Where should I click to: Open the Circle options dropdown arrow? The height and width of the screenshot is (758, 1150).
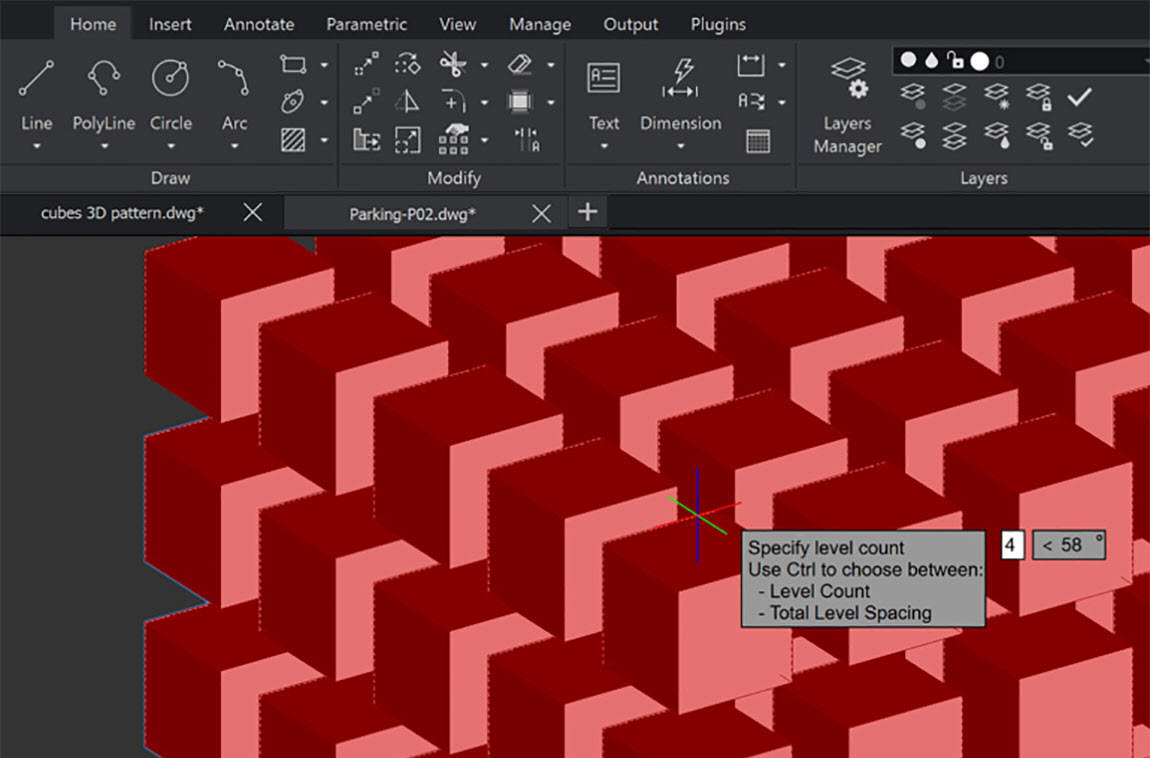click(x=171, y=147)
